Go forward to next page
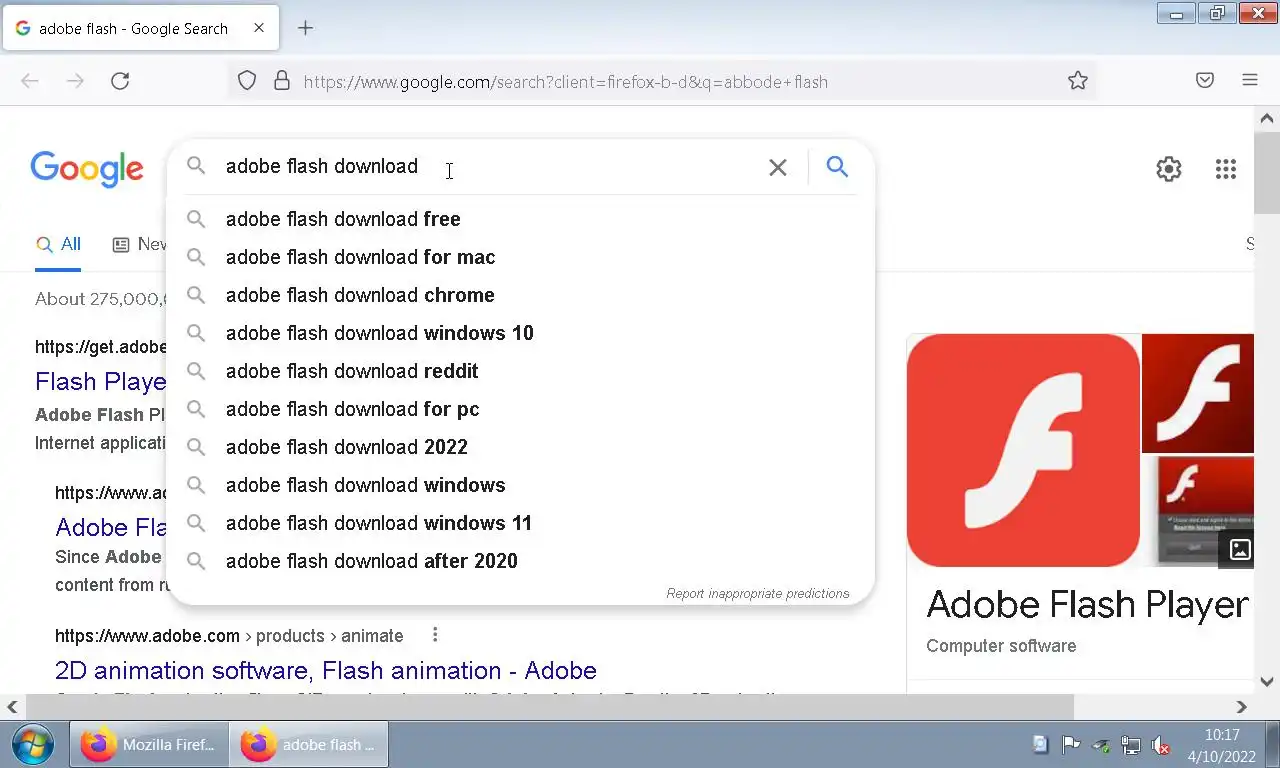Image resolution: width=1280 pixels, height=768 pixels. (x=75, y=81)
